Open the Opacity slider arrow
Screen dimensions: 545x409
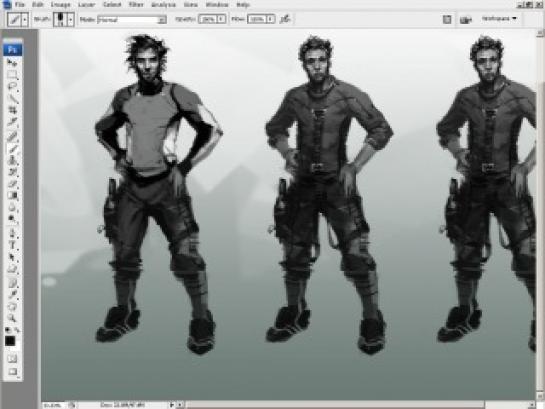tap(221, 19)
